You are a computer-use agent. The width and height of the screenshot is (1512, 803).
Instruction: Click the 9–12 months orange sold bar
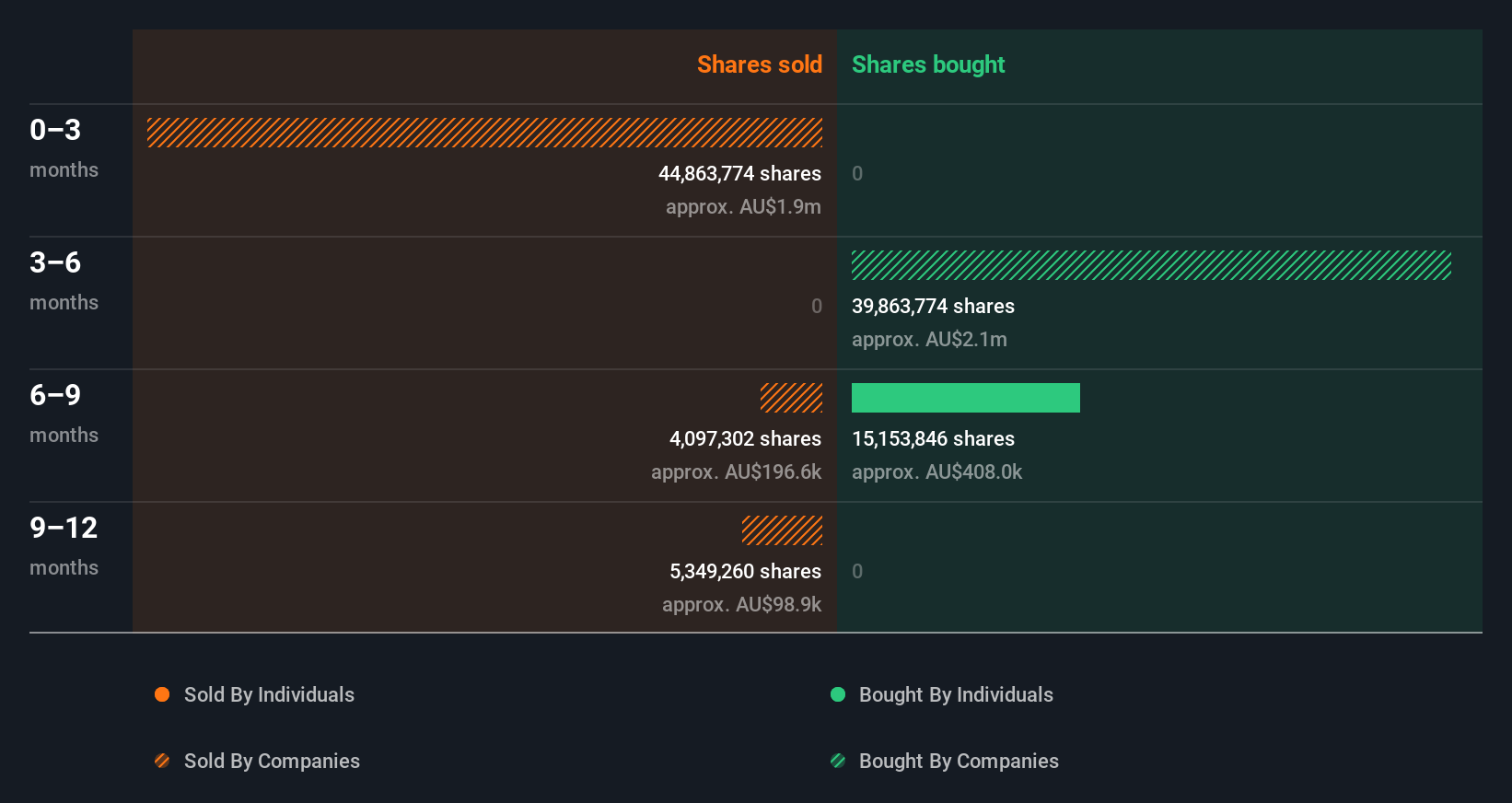[782, 530]
